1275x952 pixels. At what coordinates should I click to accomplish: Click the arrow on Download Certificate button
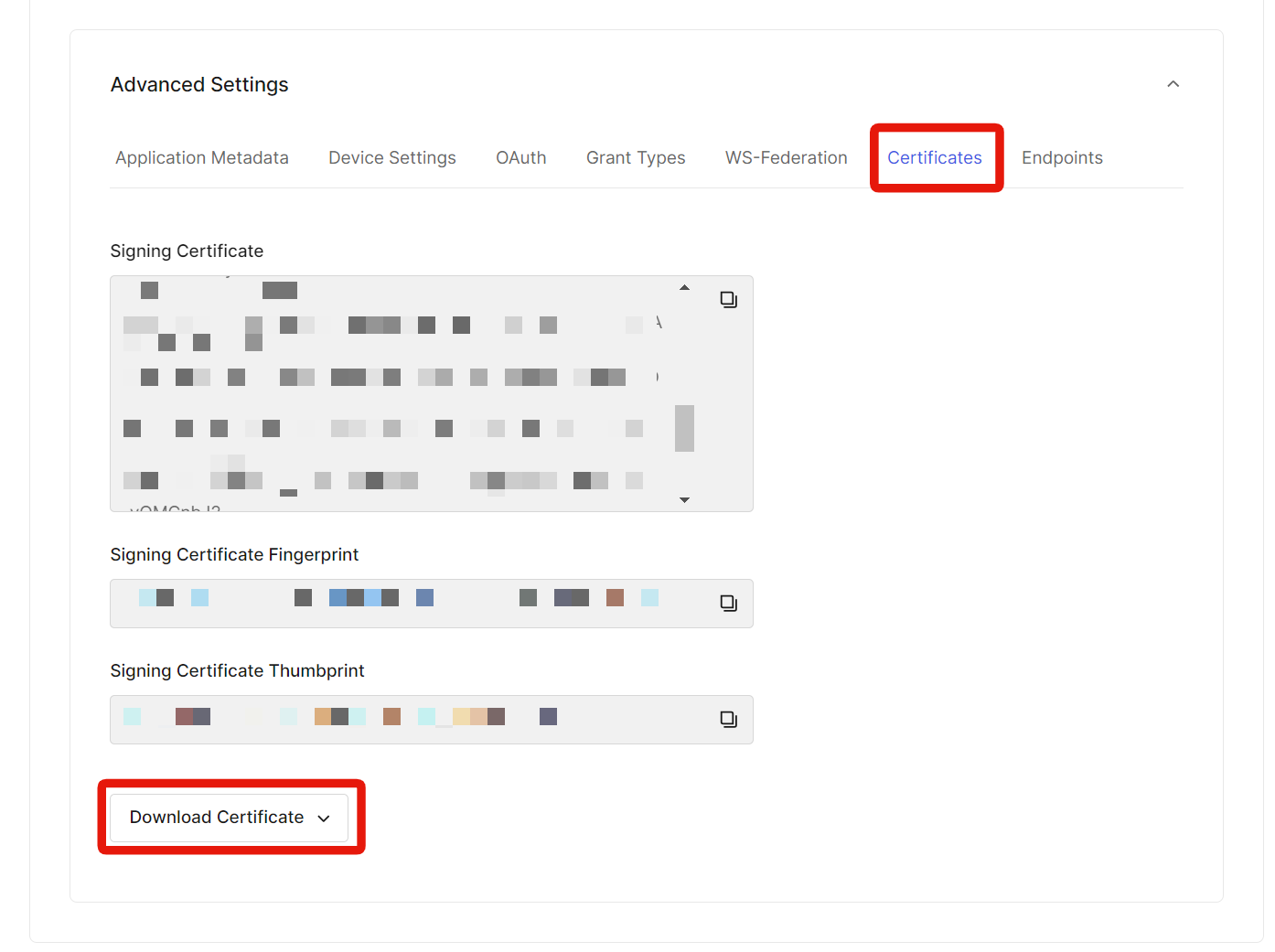tap(324, 818)
